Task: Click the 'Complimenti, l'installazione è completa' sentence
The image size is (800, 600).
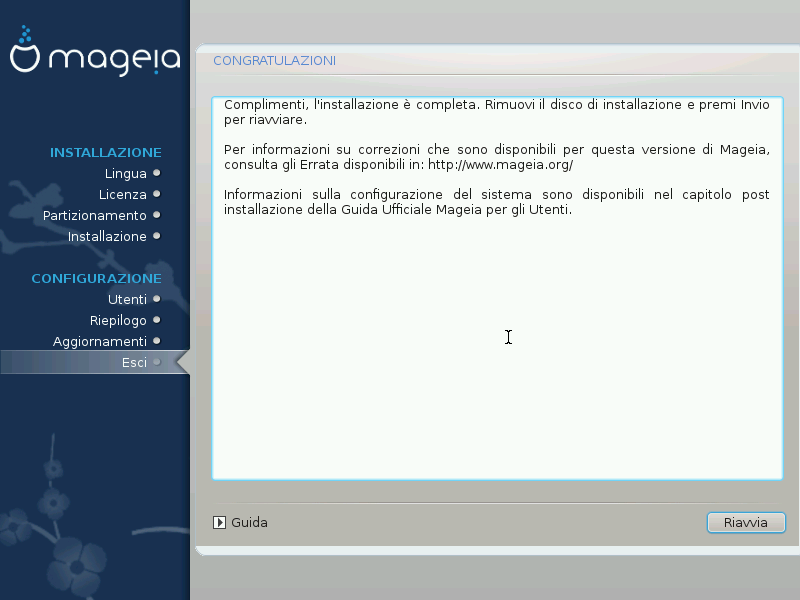Action: click(x=352, y=105)
